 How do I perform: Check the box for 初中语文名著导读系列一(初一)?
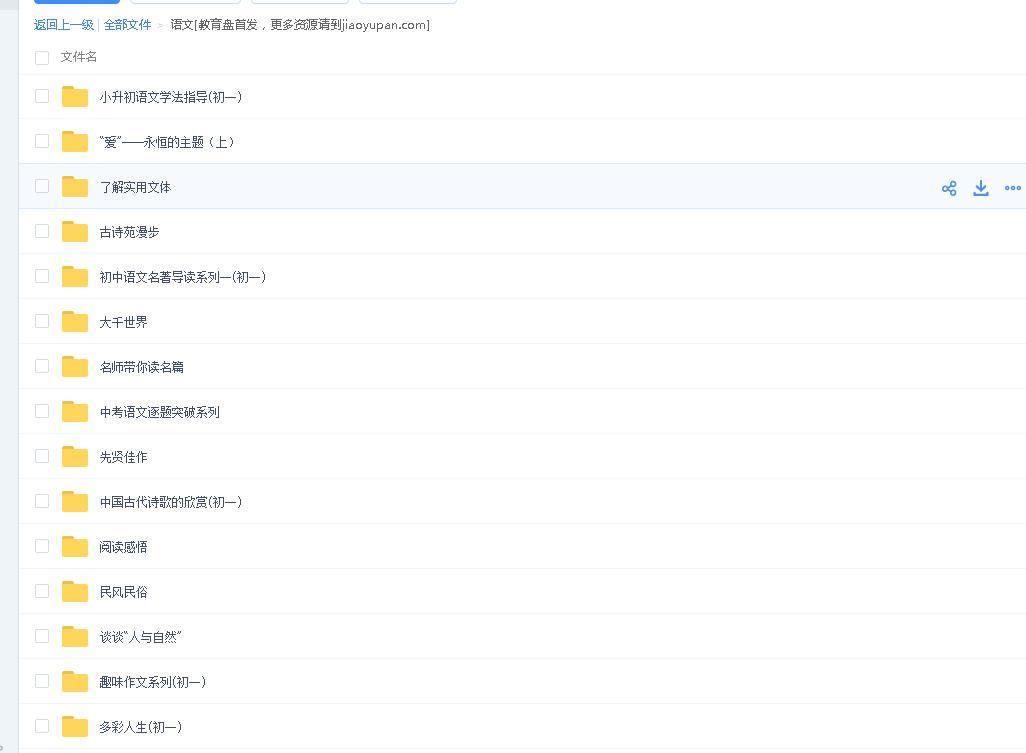[x=42, y=276]
